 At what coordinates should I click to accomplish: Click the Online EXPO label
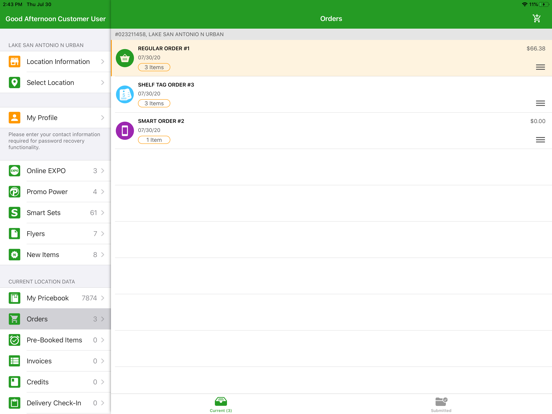pos(46,171)
